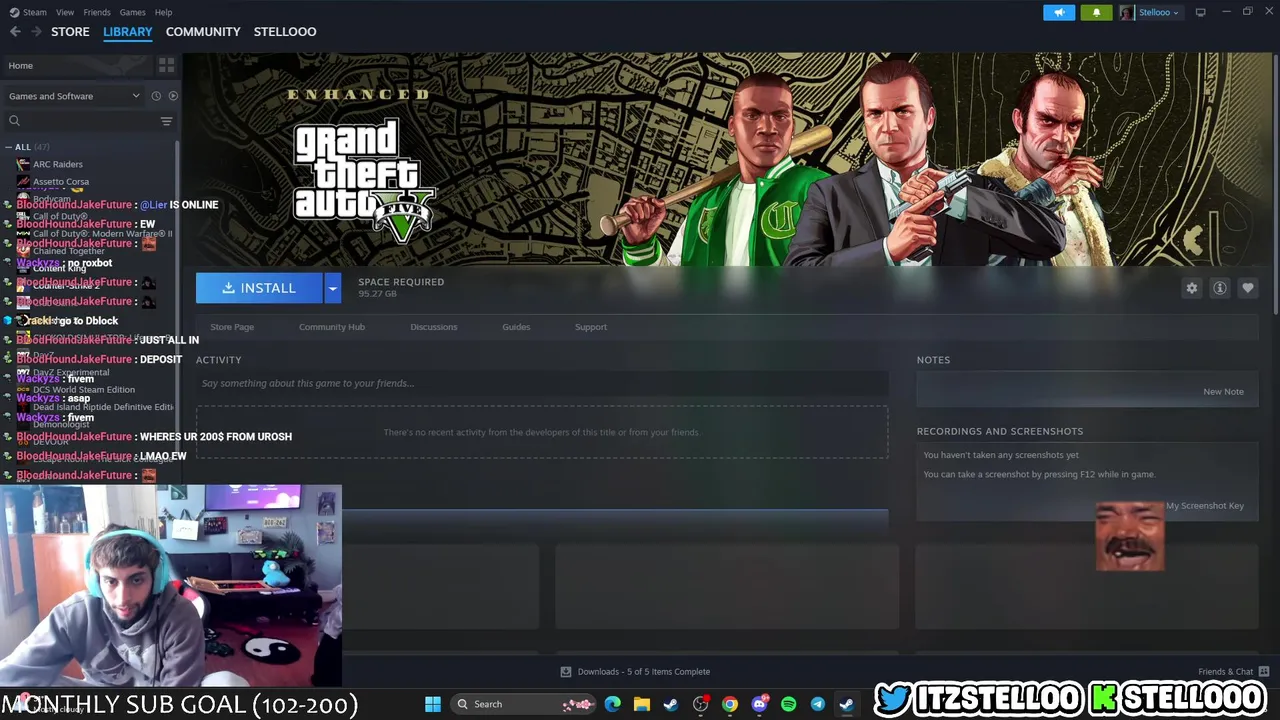This screenshot has width=1280, height=720.
Task: Enter Big Picture mode via monitor icon
Action: click(1201, 12)
